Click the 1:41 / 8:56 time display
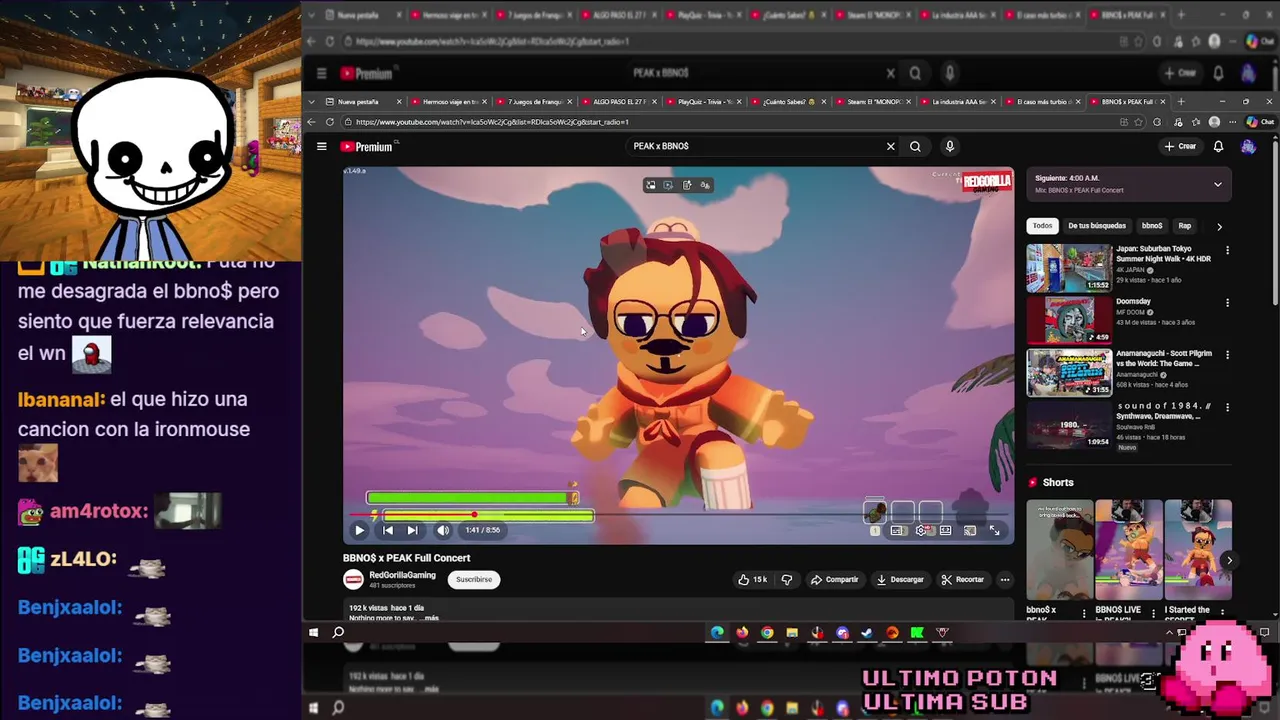Viewport: 1280px width, 720px height. pyautogui.click(x=483, y=530)
